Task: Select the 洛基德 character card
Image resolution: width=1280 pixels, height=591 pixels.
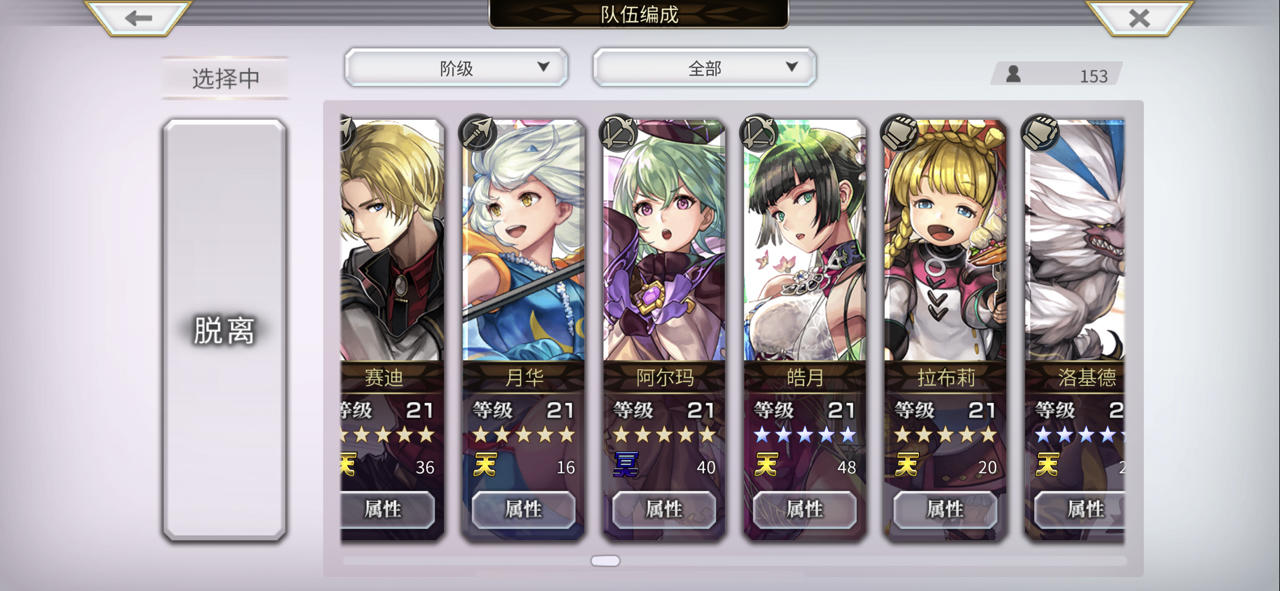Action: pos(1075,330)
